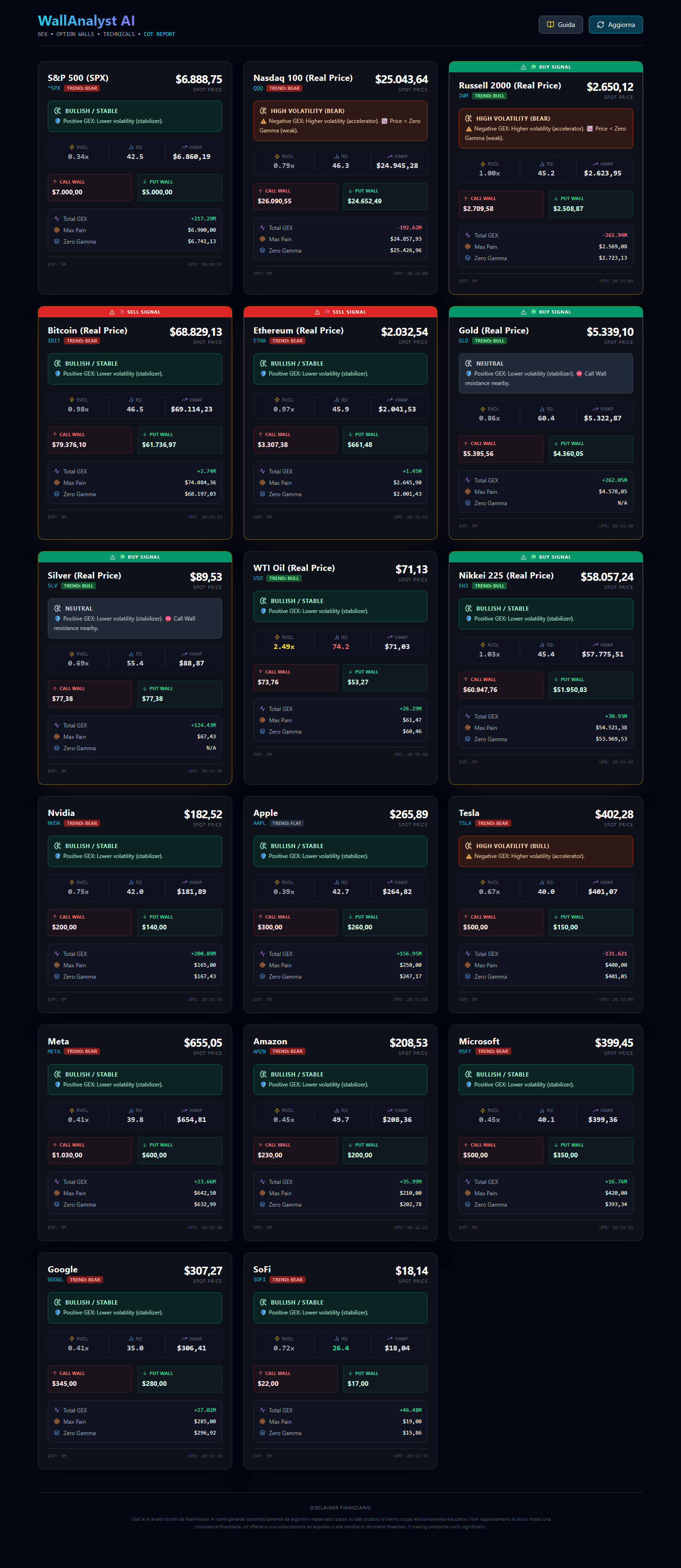Screen dimensions: 681x1568
Task: Click the ETHA ticker label on Ethereum card
Action: (260, 341)
